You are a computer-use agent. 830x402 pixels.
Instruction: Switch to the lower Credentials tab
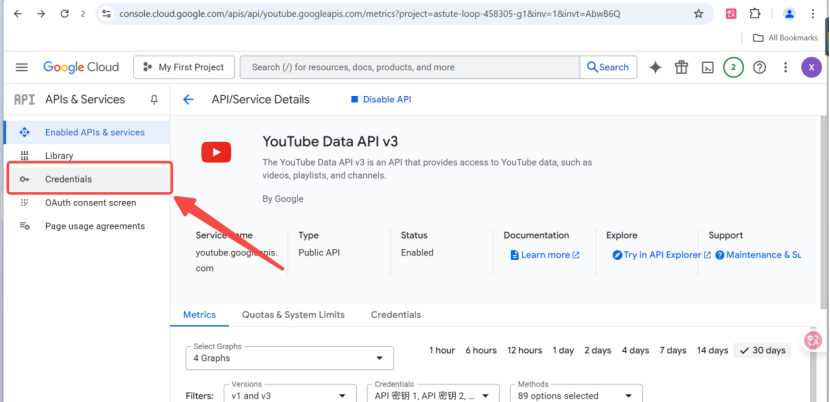click(396, 315)
